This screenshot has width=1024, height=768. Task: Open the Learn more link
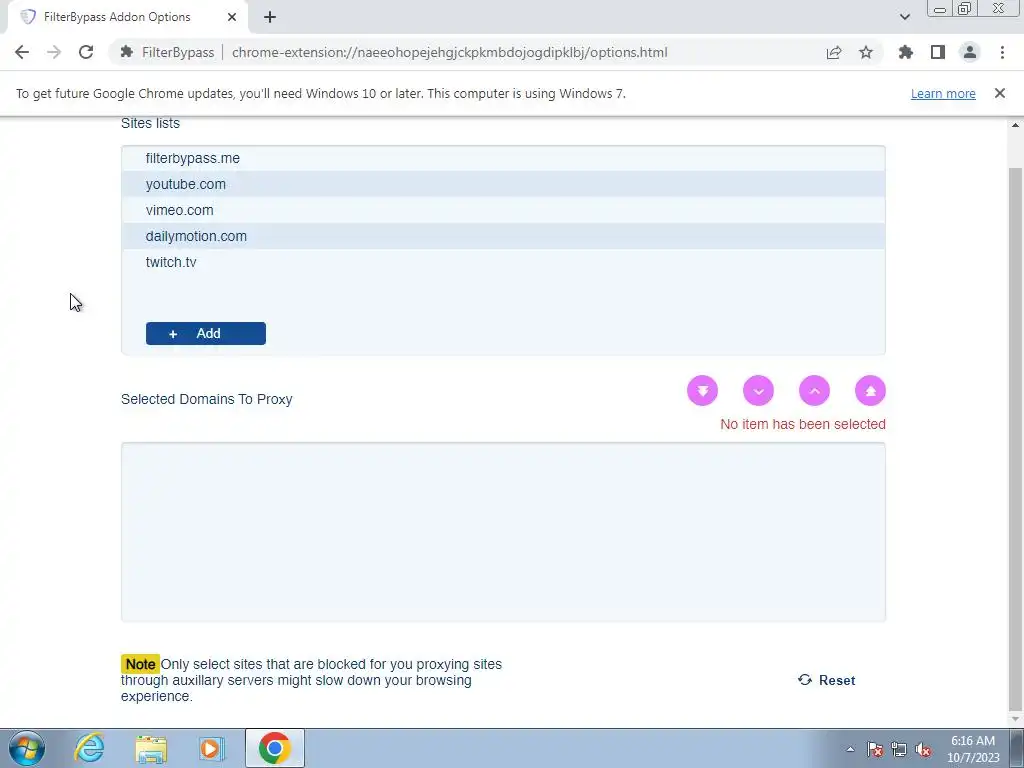(943, 93)
